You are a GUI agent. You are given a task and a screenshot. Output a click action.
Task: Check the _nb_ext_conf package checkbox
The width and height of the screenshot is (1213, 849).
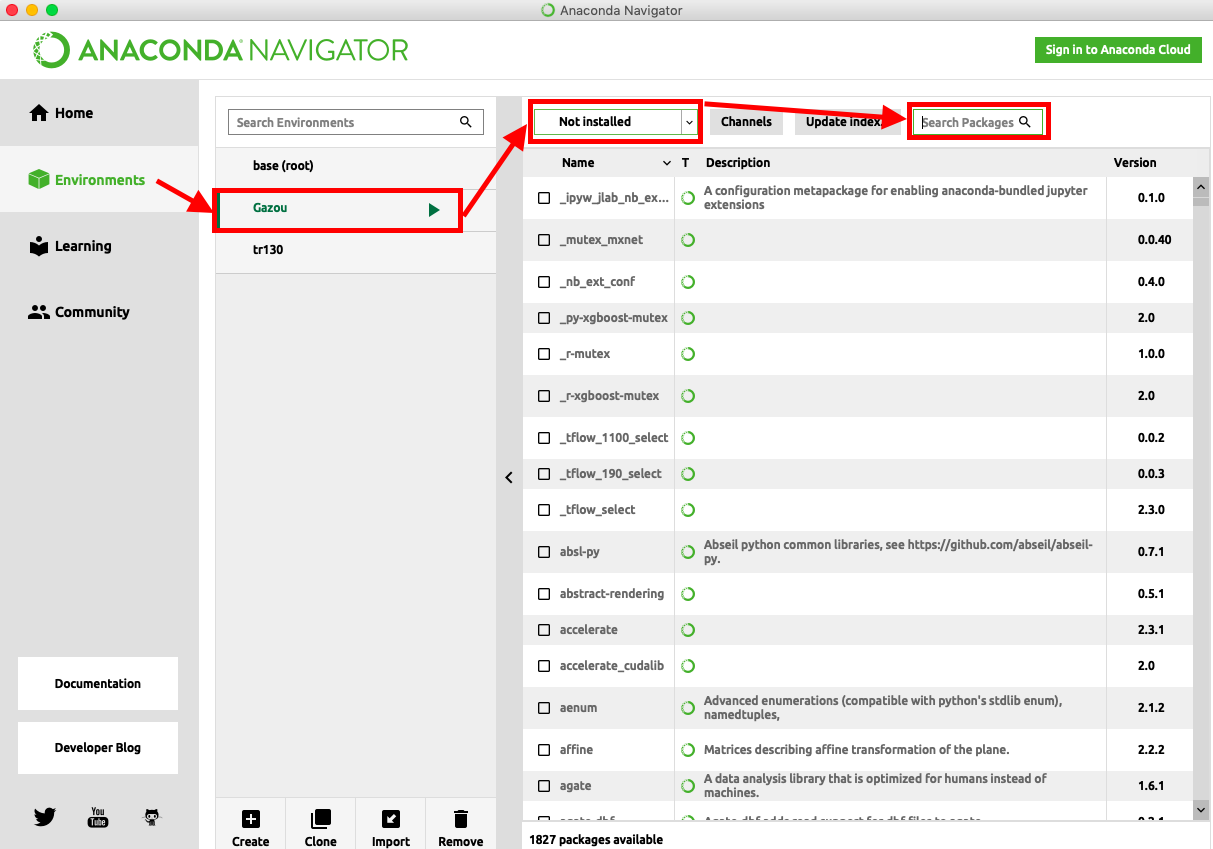544,282
